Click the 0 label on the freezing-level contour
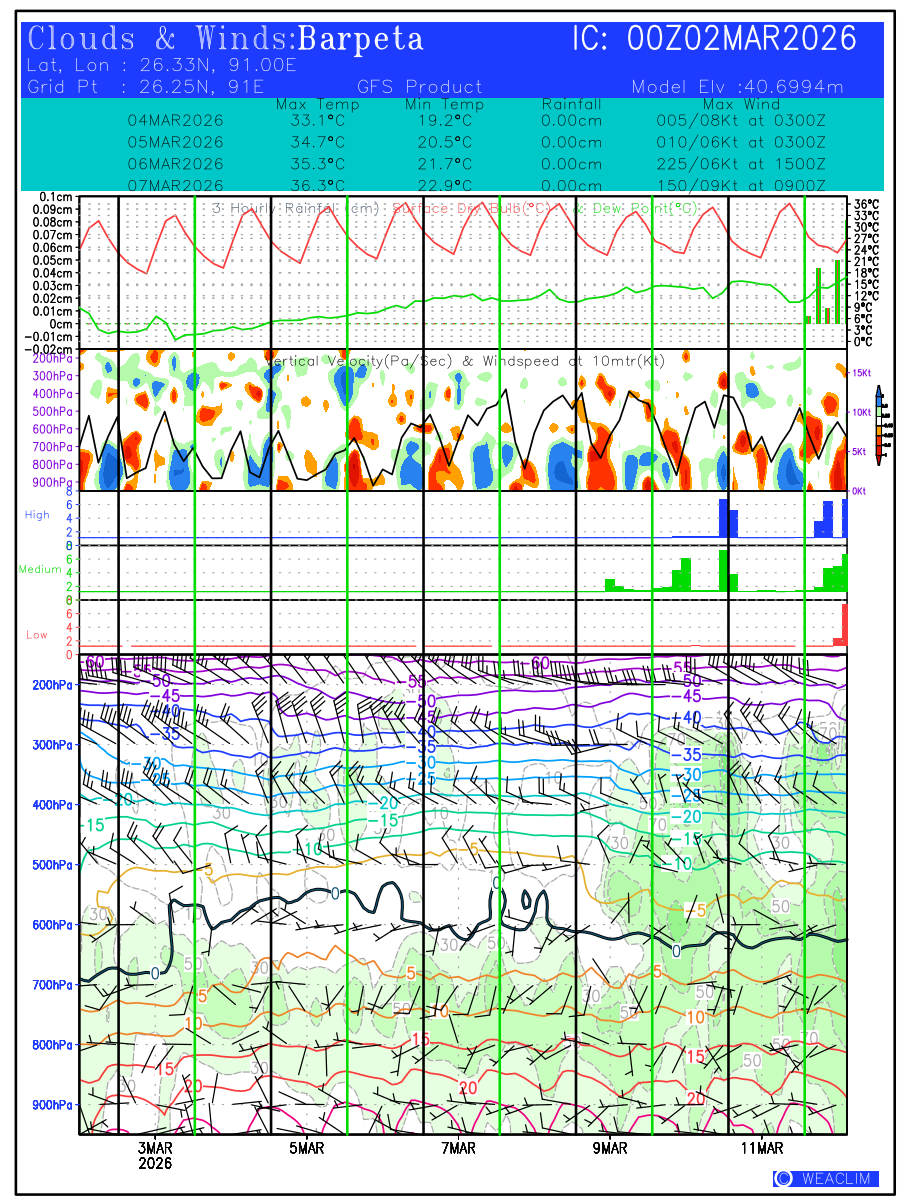This screenshot has width=900, height=1200. point(155,972)
